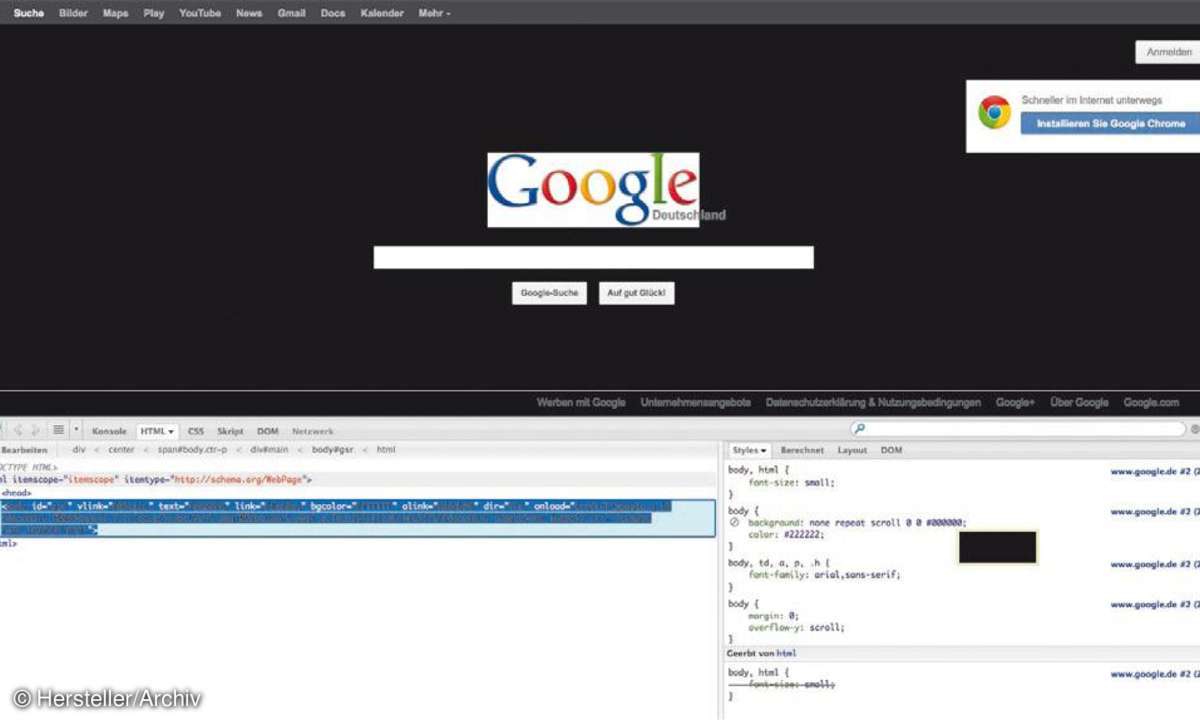Screen dimensions: 1200x720
Task: Click the Firebug list-lines toolbar icon
Action: coord(58,430)
